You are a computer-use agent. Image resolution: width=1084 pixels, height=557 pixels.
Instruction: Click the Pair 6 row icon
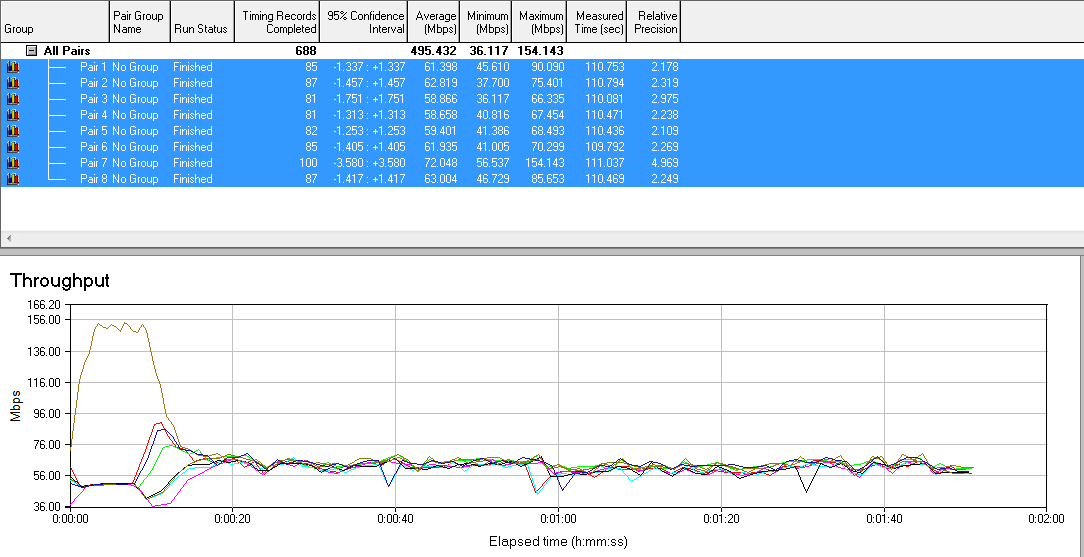point(12,147)
